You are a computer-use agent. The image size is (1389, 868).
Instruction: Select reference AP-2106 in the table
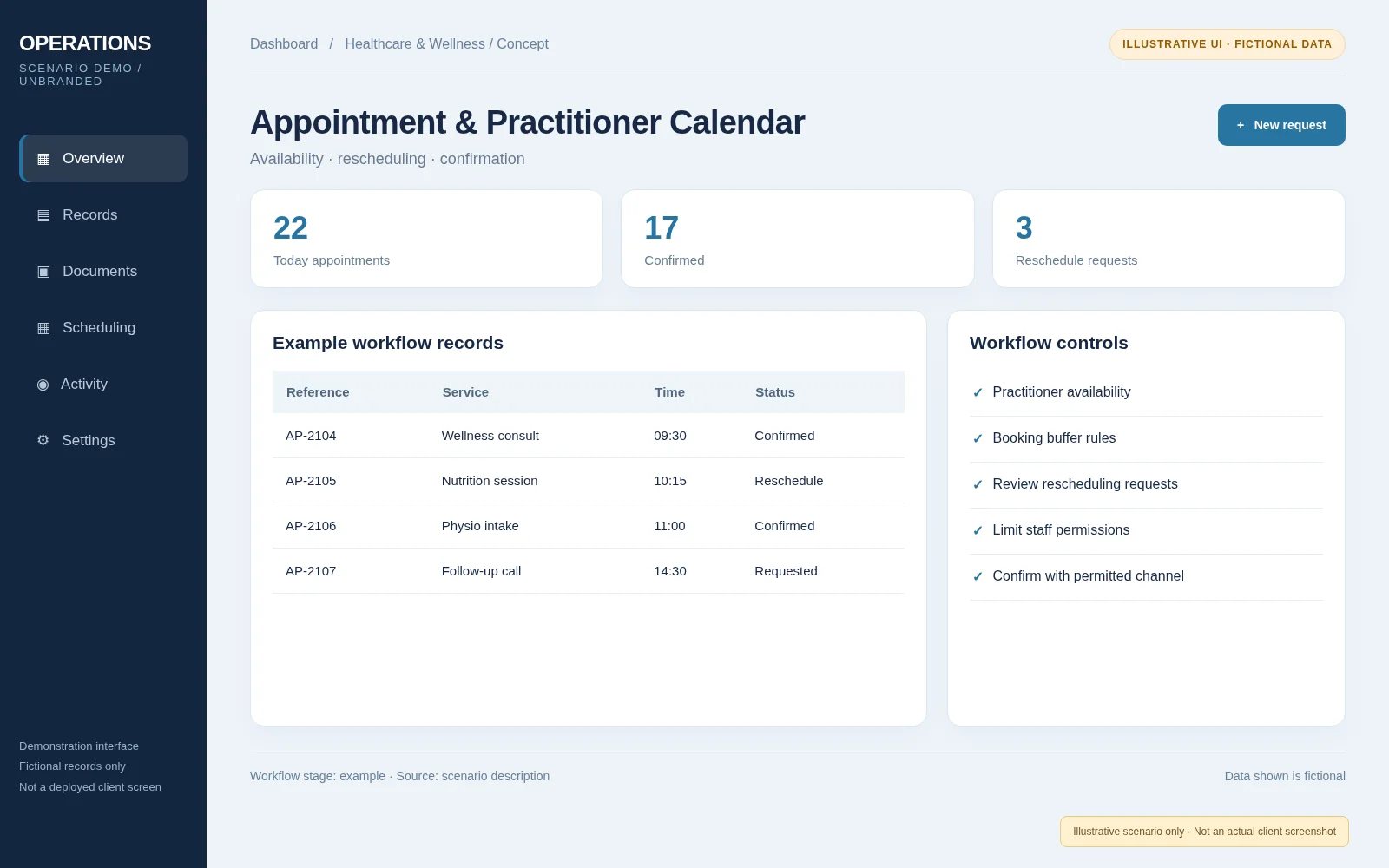pyautogui.click(x=311, y=526)
